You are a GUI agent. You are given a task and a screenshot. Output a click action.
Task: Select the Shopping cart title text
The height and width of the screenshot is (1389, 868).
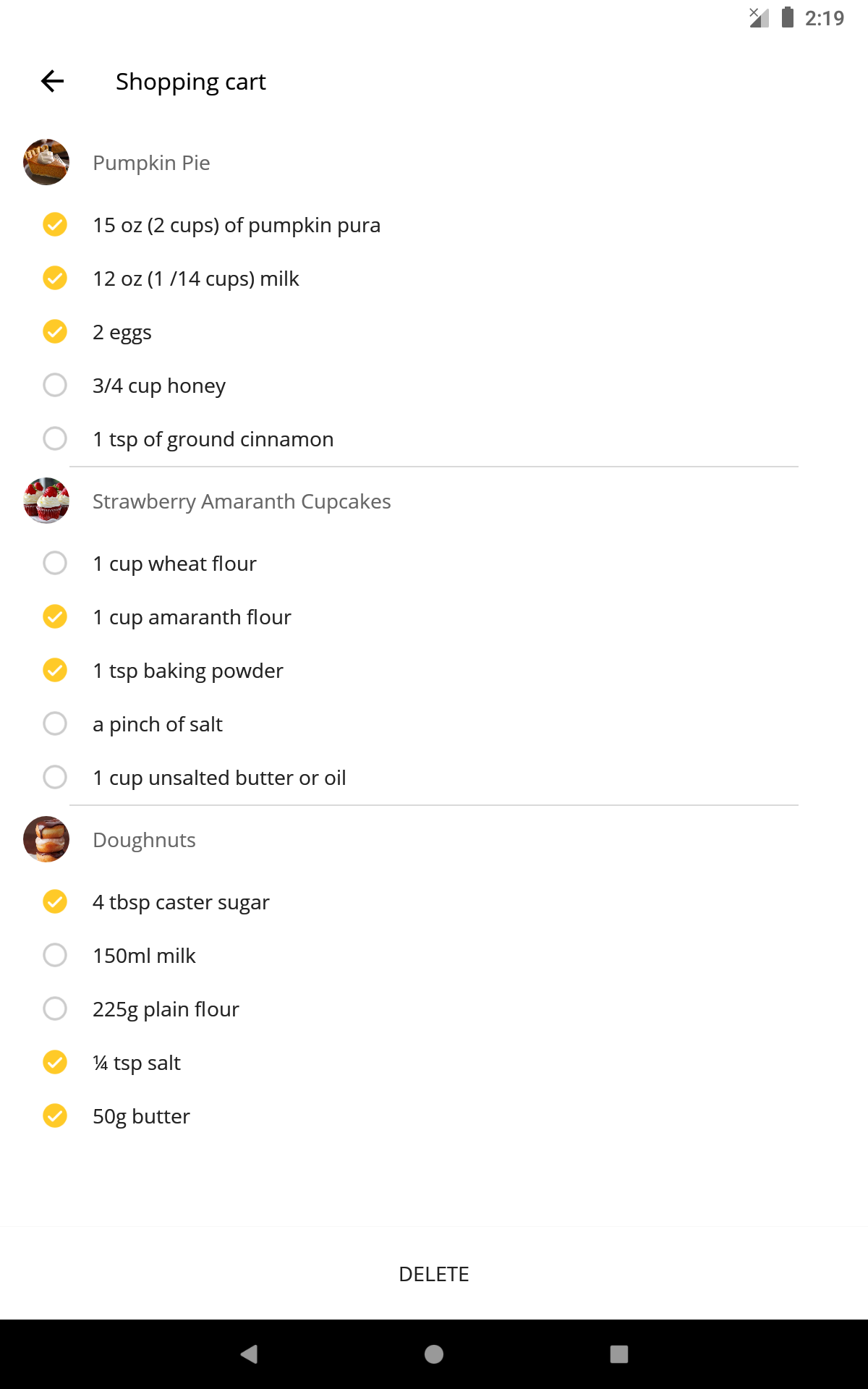[x=190, y=81]
